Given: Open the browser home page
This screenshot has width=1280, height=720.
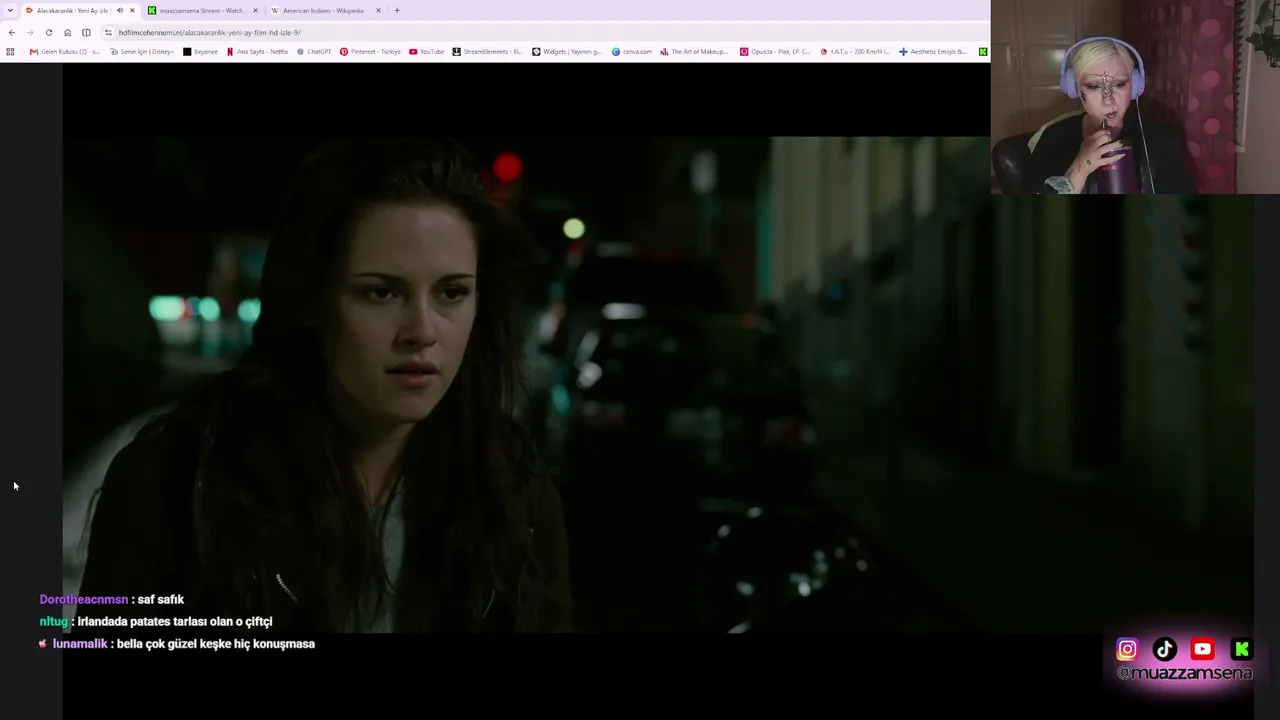Looking at the screenshot, I should (67, 32).
